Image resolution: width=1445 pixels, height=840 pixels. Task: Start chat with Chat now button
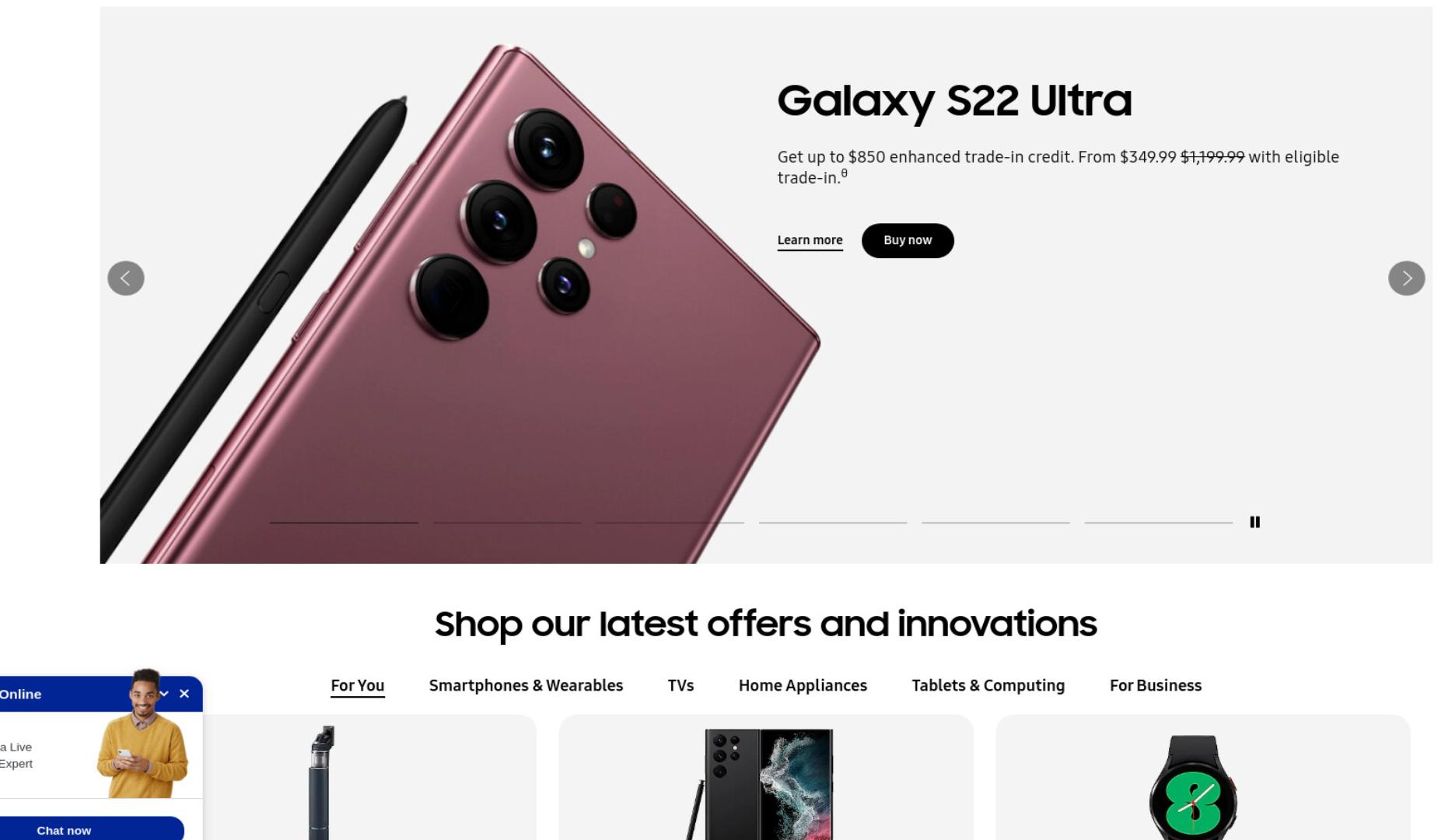(64, 830)
